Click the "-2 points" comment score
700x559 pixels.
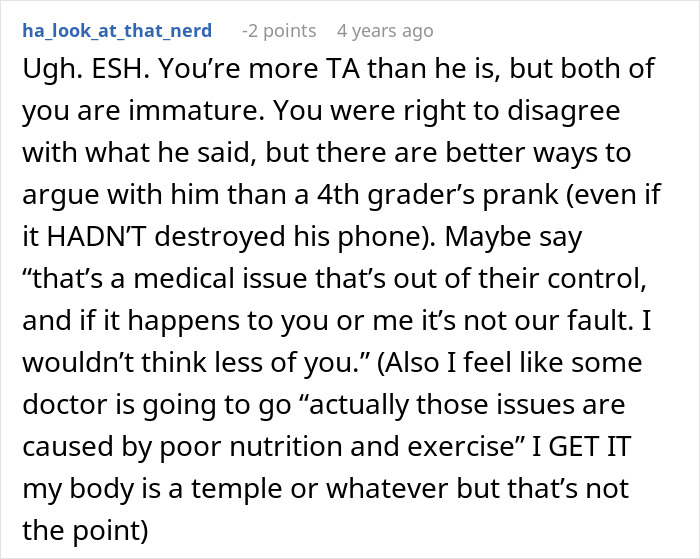(x=280, y=30)
